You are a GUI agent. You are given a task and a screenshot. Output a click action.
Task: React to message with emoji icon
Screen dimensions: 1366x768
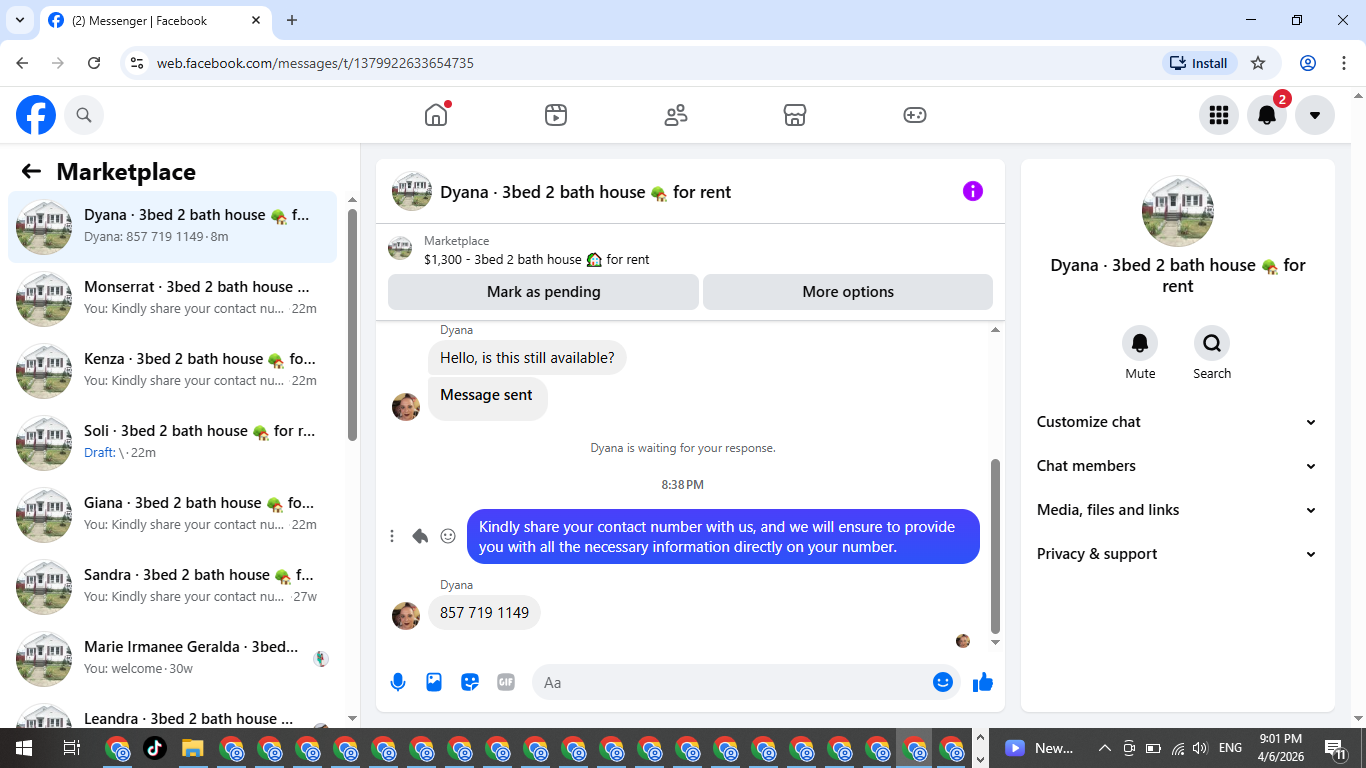click(448, 536)
